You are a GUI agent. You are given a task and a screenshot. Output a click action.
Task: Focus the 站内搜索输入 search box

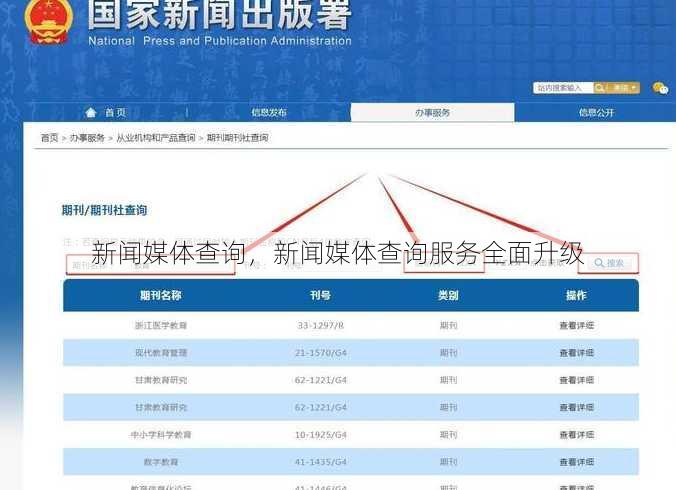[x=563, y=88]
